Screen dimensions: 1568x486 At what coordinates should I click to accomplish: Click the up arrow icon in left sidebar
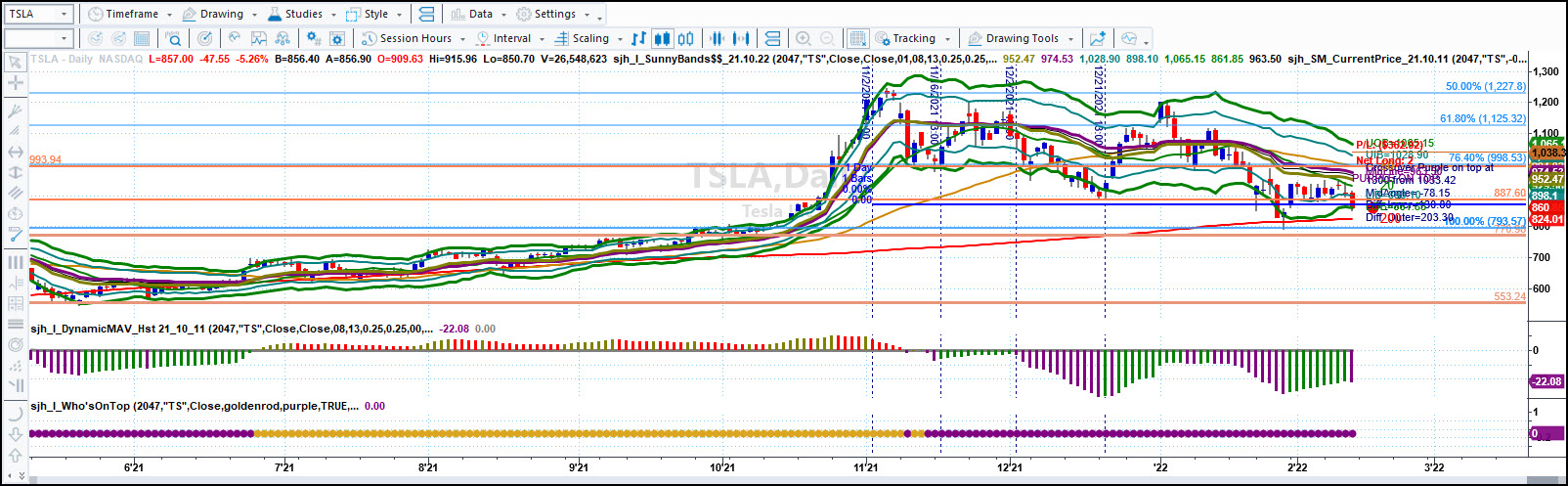click(x=15, y=455)
